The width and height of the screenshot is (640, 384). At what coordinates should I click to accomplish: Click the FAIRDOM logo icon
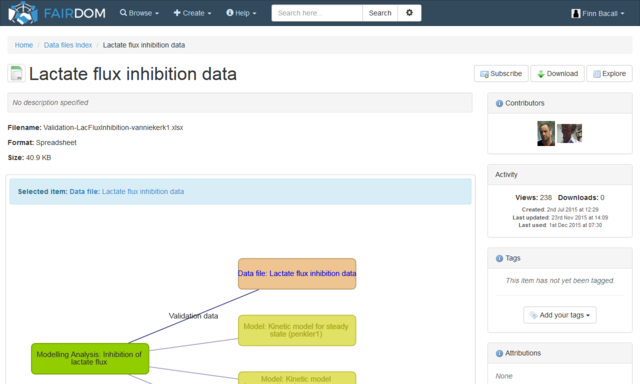click(x=23, y=13)
